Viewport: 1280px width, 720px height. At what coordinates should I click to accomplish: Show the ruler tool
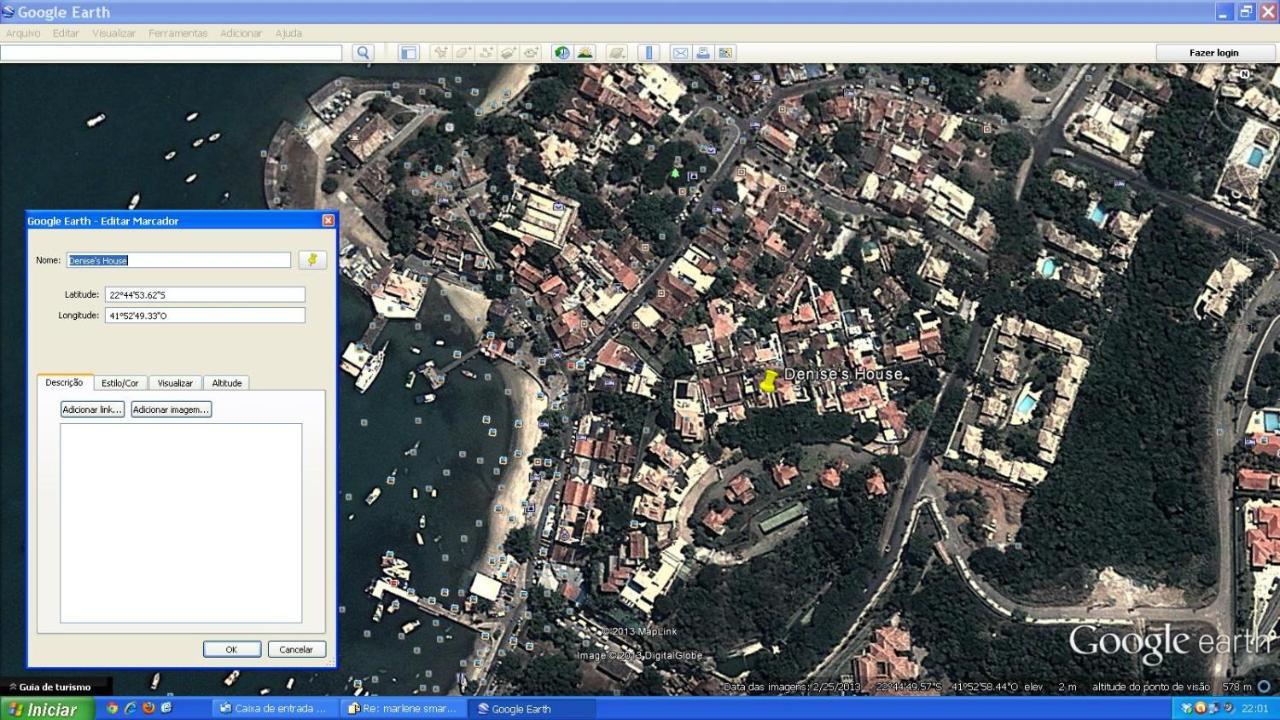point(649,53)
